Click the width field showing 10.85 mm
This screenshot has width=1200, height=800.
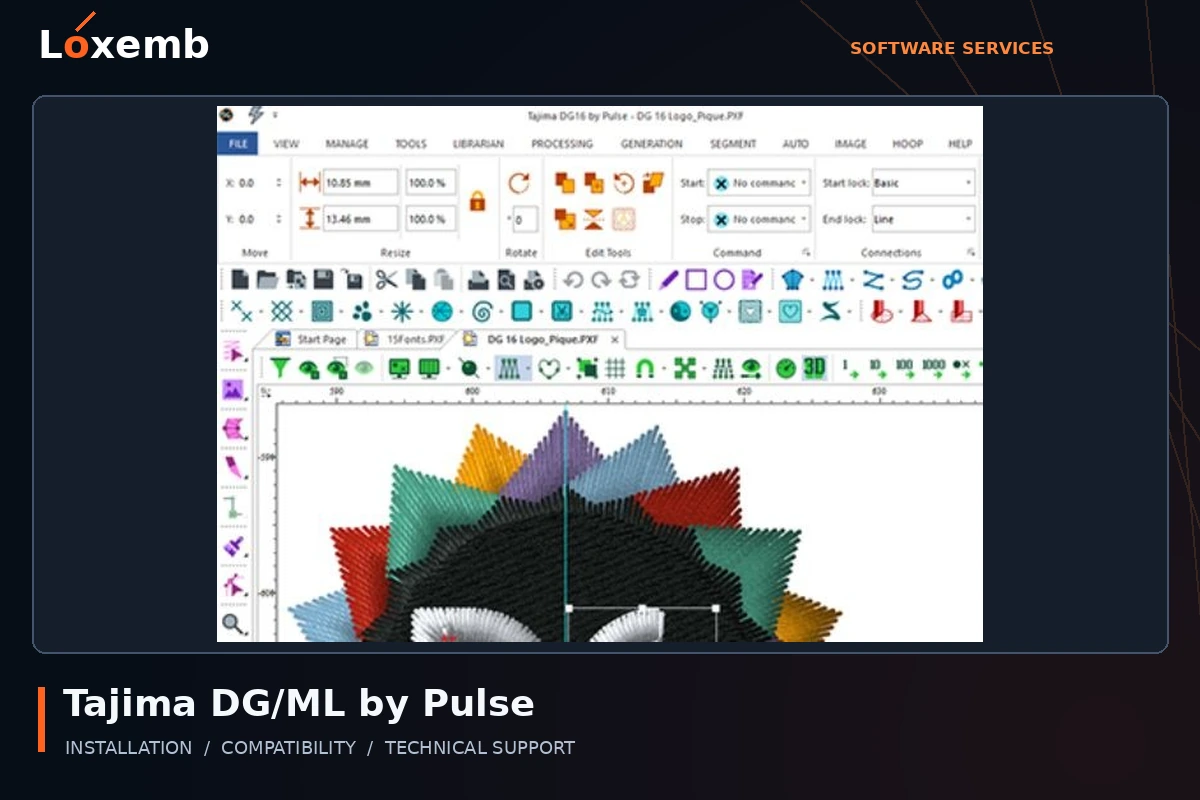point(360,183)
